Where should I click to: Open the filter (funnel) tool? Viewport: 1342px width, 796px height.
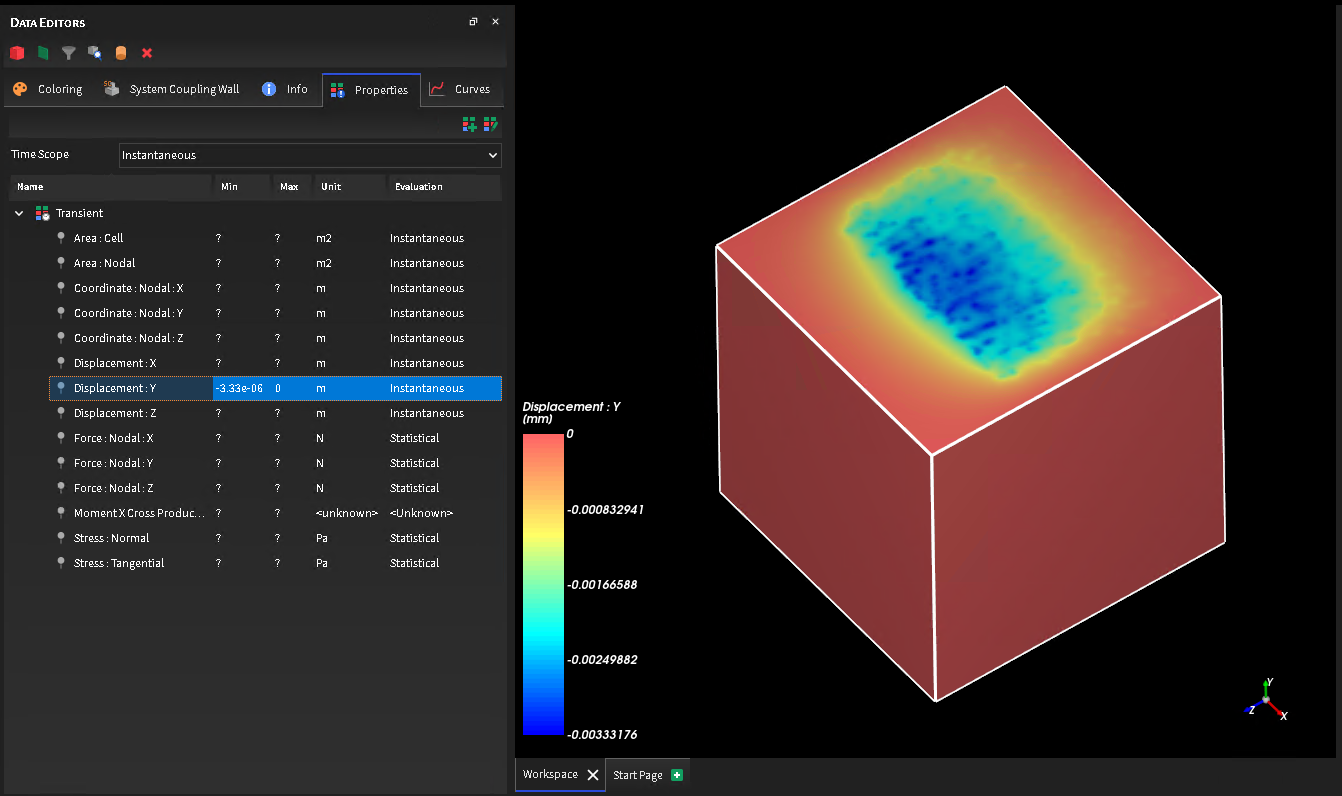click(68, 52)
